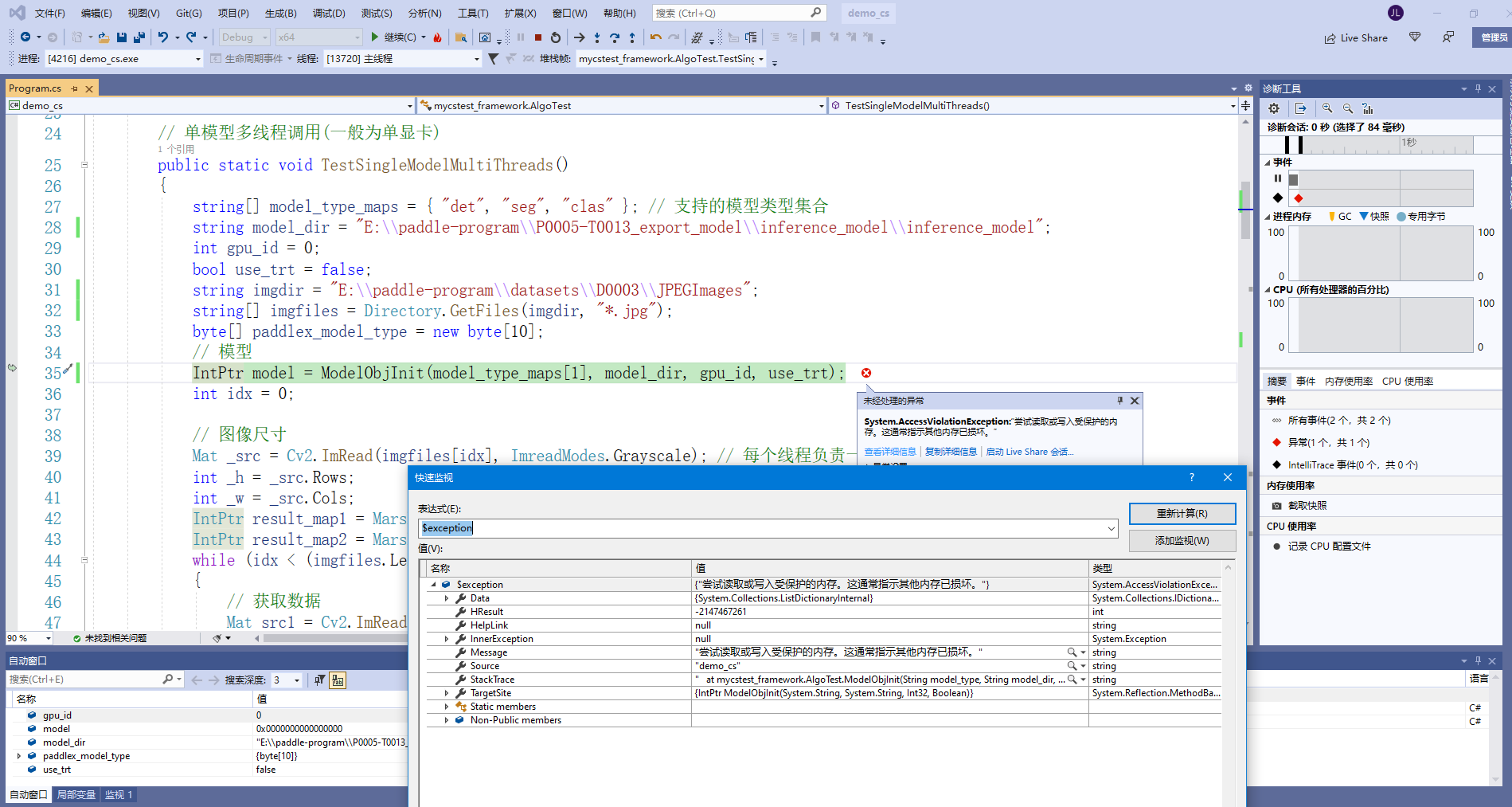This screenshot has height=807, width=1512.
Task: Switch to CPU usage tab in diagnostics
Action: pos(1408,382)
